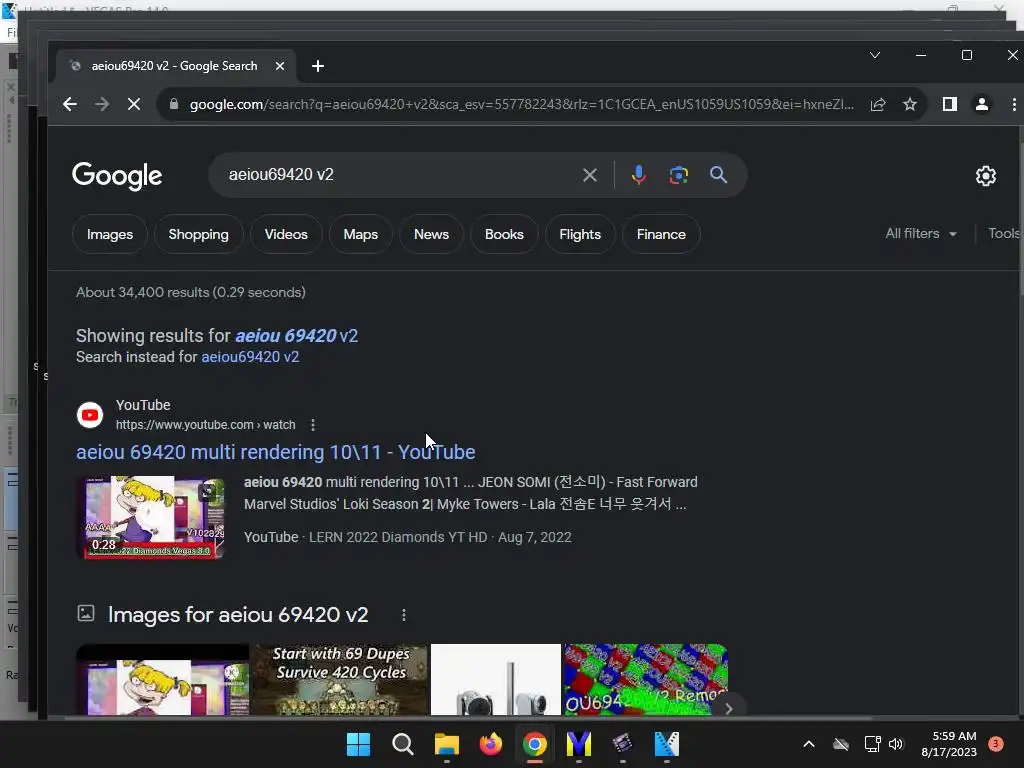Click the YouTube watch URL breadcrumb
This screenshot has width=1024, height=768.
(206, 425)
